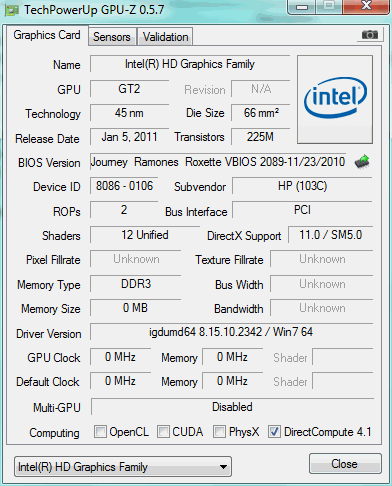Click the Multi-GPU Disabled field

[232, 407]
